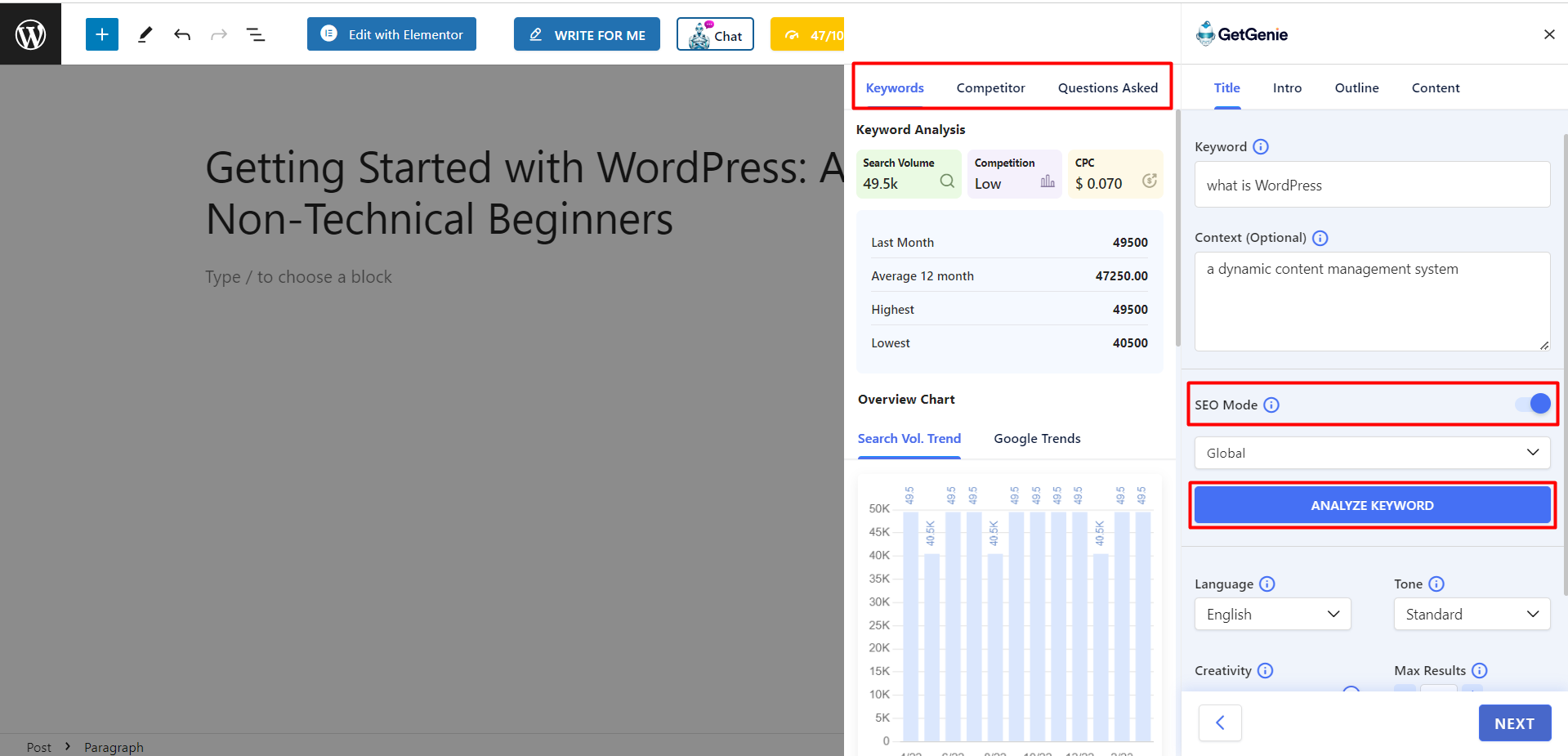
Task: Click the yellow score gauge button
Action: tap(807, 34)
